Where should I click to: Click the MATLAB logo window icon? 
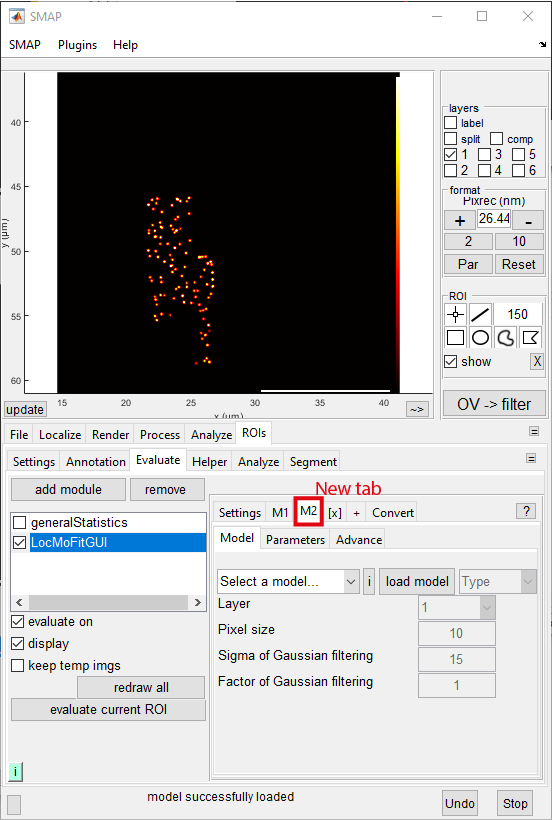(x=17, y=16)
